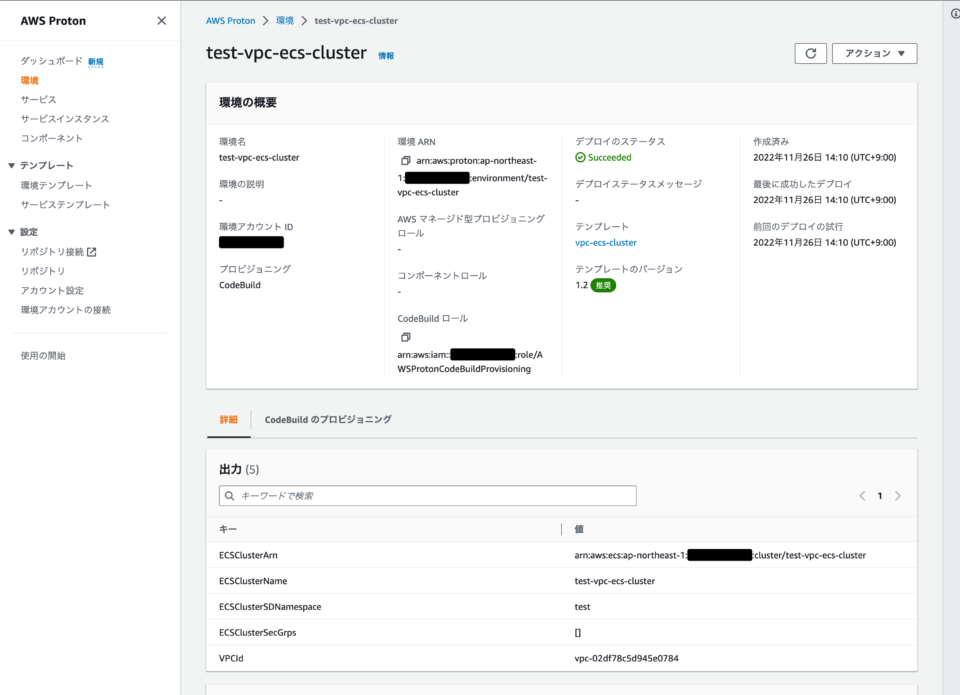Click the 新規 badge next to ダッシュボード
The height and width of the screenshot is (695, 960).
96,61
